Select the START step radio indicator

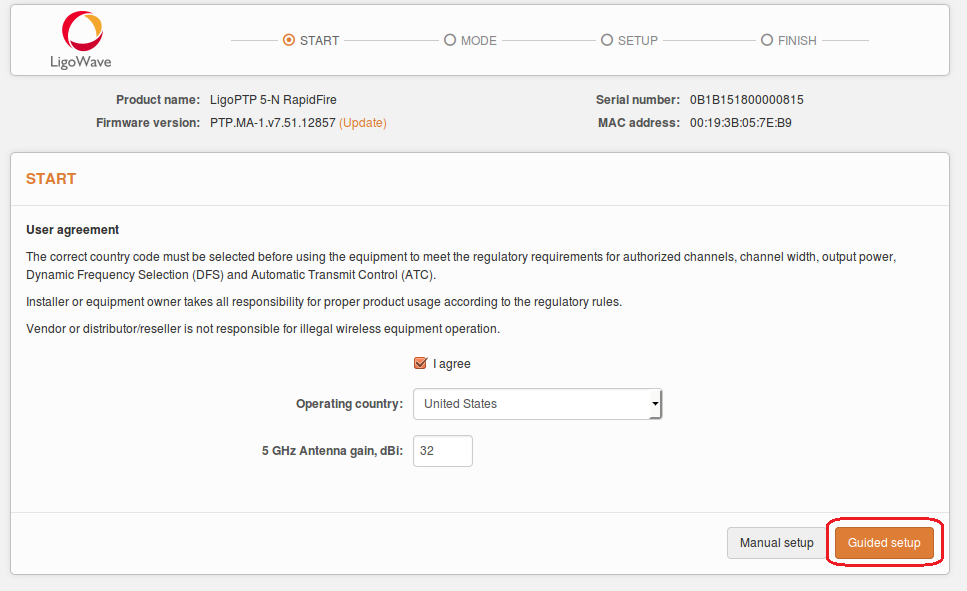289,40
